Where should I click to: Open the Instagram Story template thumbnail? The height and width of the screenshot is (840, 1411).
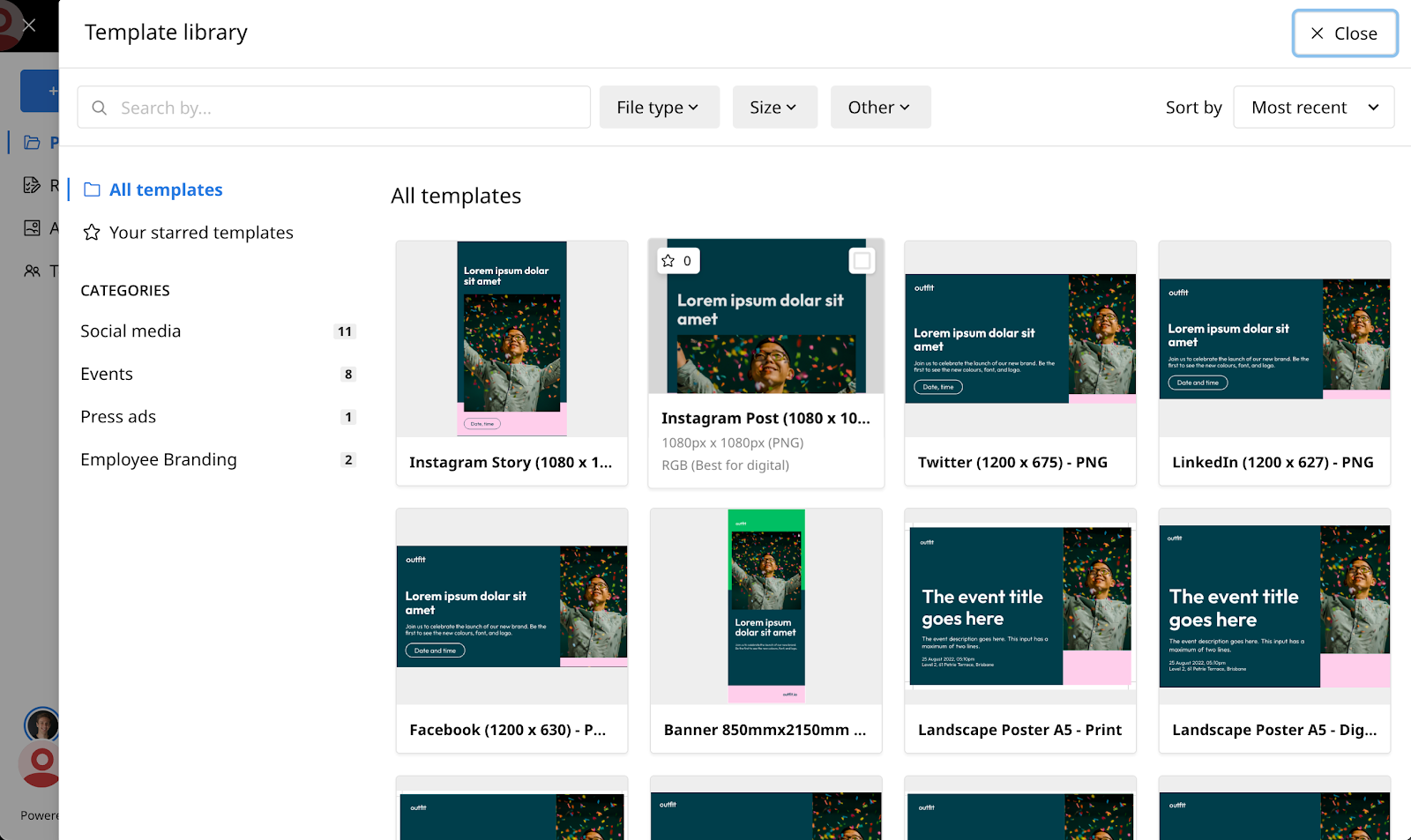(x=511, y=338)
